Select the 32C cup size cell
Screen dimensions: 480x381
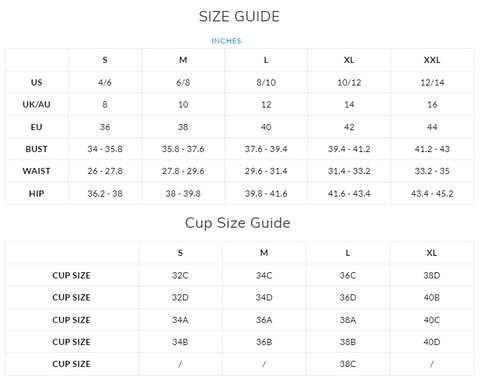click(180, 276)
